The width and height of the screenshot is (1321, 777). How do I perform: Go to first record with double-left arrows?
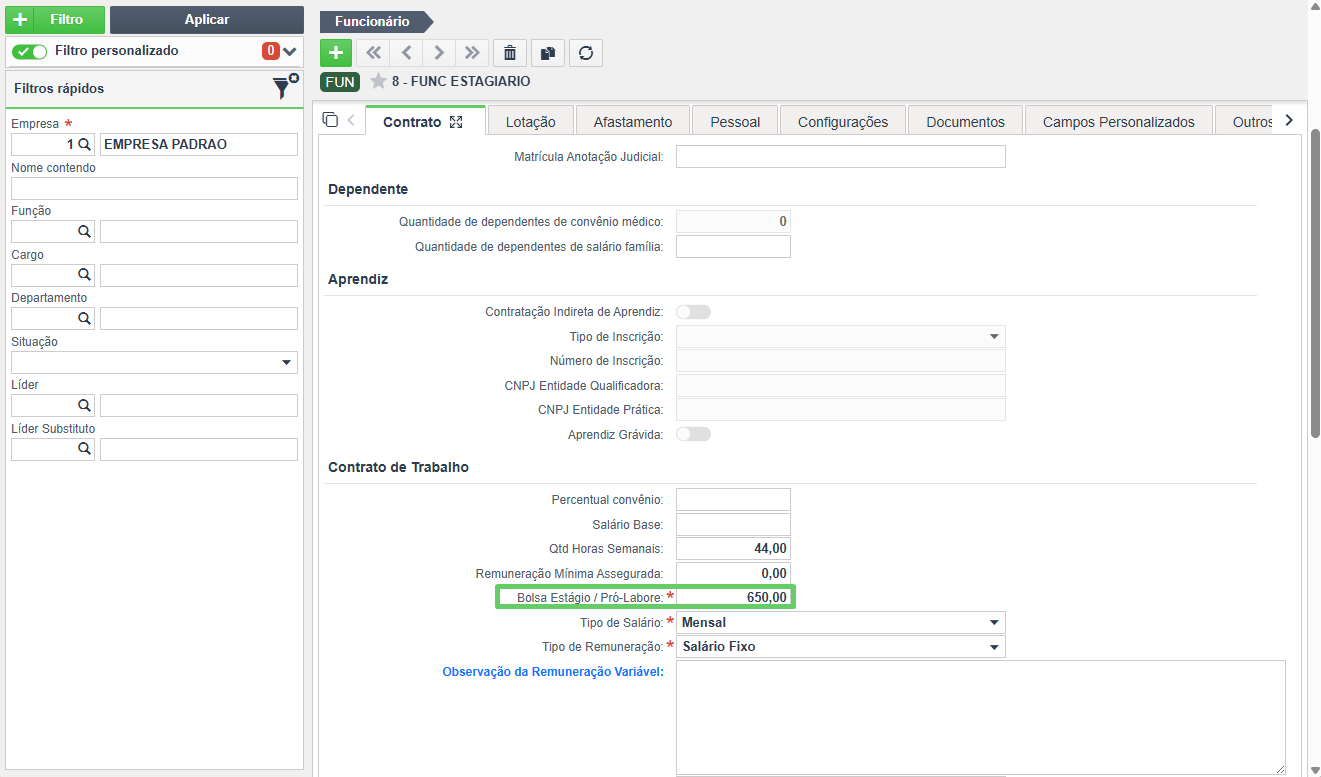click(x=373, y=53)
